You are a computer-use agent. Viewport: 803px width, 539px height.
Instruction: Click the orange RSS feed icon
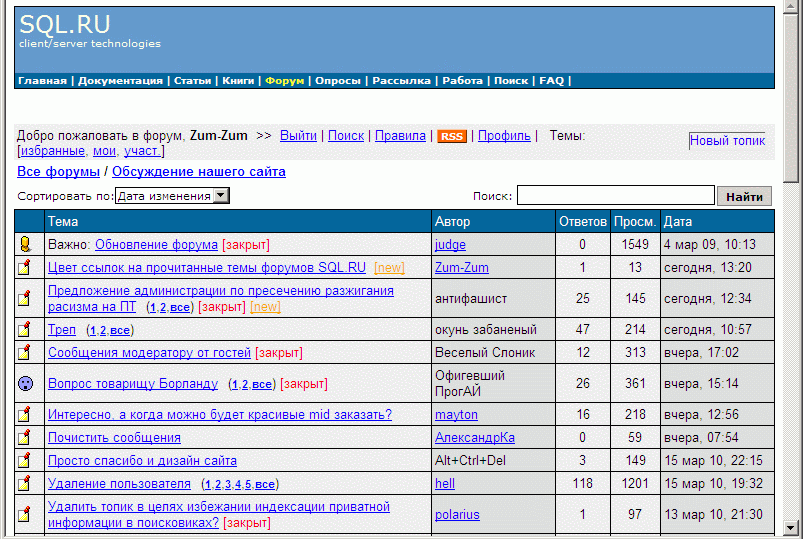click(452, 136)
